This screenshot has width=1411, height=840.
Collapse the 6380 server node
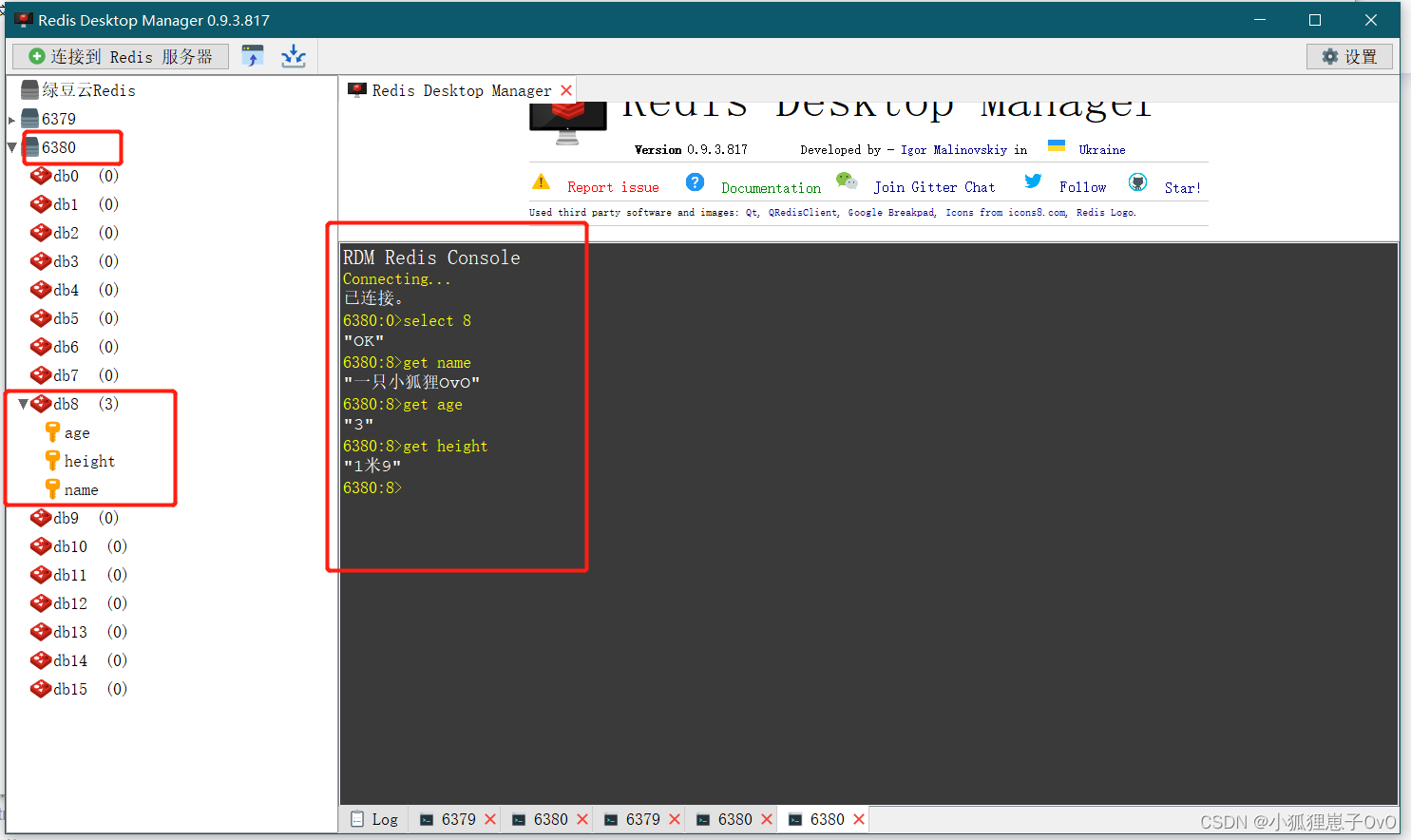click(x=11, y=147)
